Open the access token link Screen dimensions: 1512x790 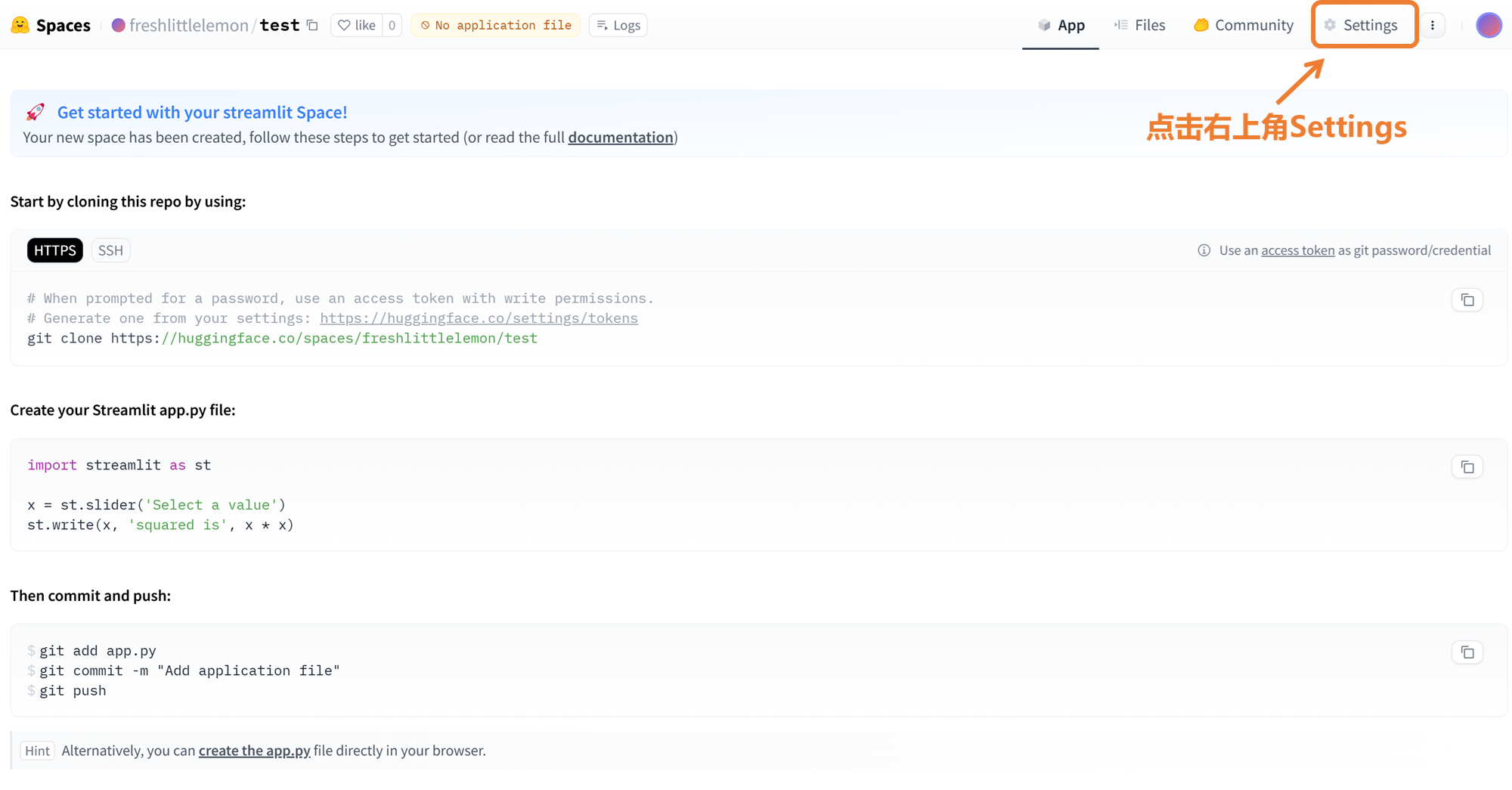coord(1297,250)
